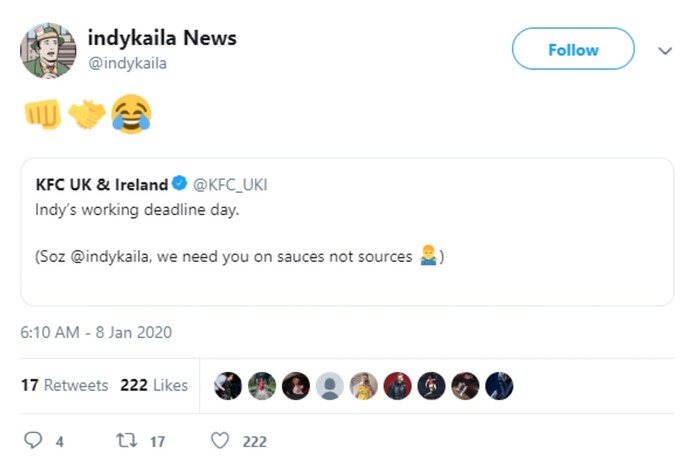
Task: Like the tweet with the heart icon
Action: coord(220,440)
